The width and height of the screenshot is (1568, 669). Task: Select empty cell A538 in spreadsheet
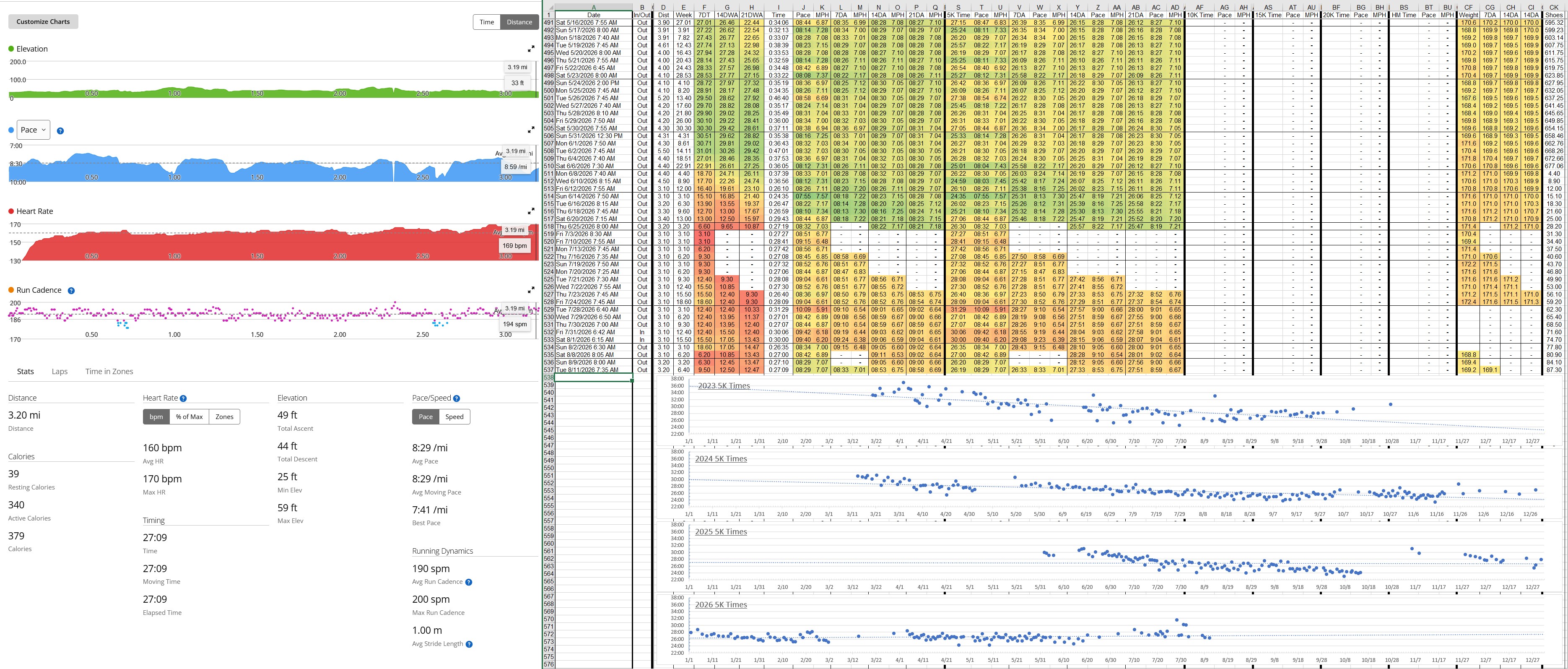point(594,377)
